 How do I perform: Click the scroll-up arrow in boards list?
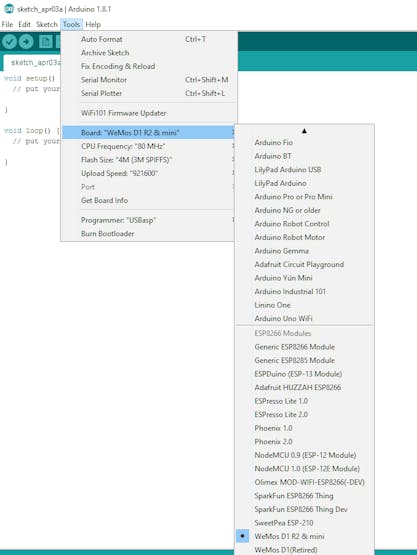pyautogui.click(x=304, y=131)
